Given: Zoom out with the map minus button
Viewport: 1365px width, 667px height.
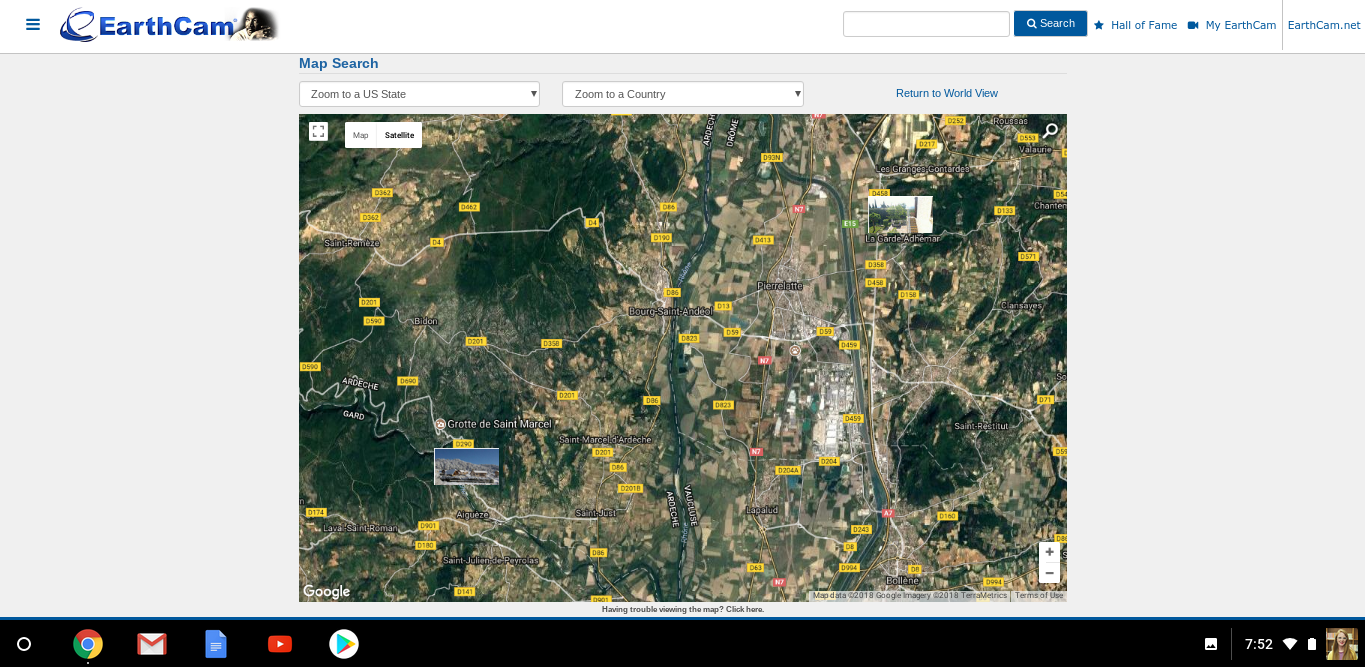Looking at the screenshot, I should pyautogui.click(x=1049, y=572).
